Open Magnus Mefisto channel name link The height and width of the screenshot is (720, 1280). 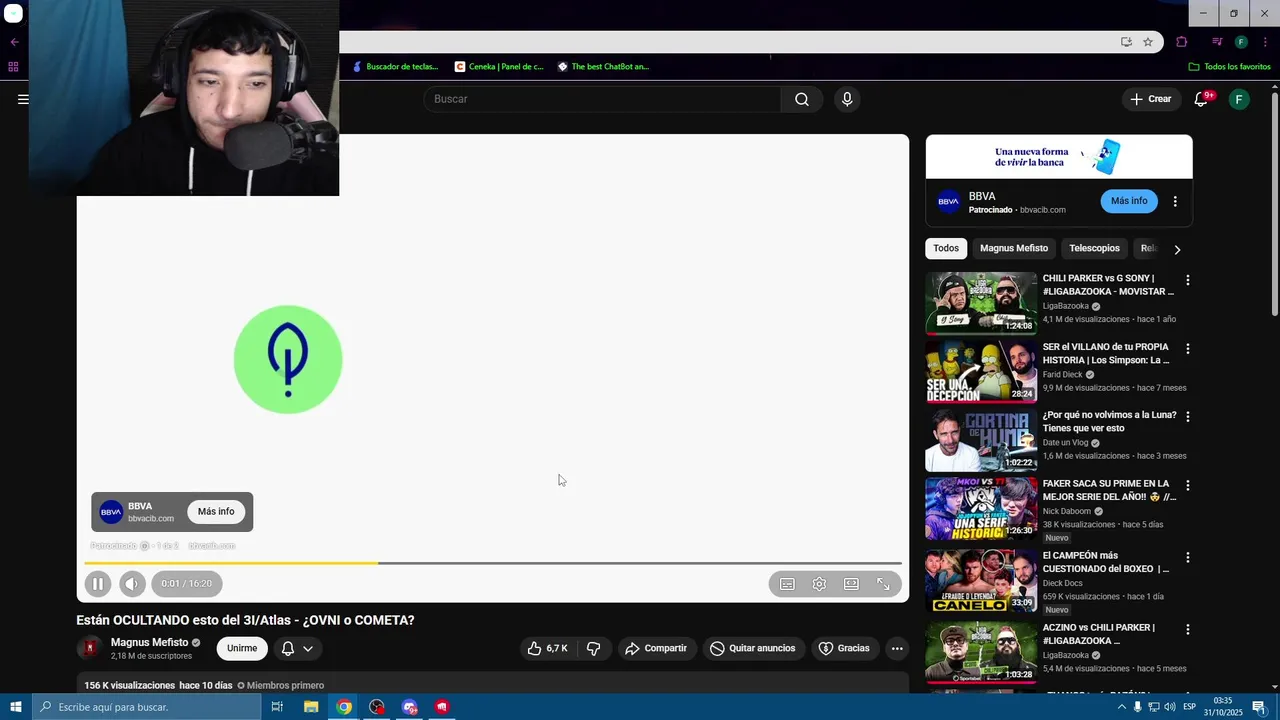(x=149, y=642)
